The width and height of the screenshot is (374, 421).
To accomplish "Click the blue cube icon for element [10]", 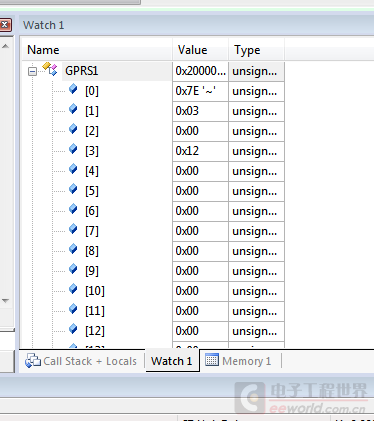I will point(73,289).
